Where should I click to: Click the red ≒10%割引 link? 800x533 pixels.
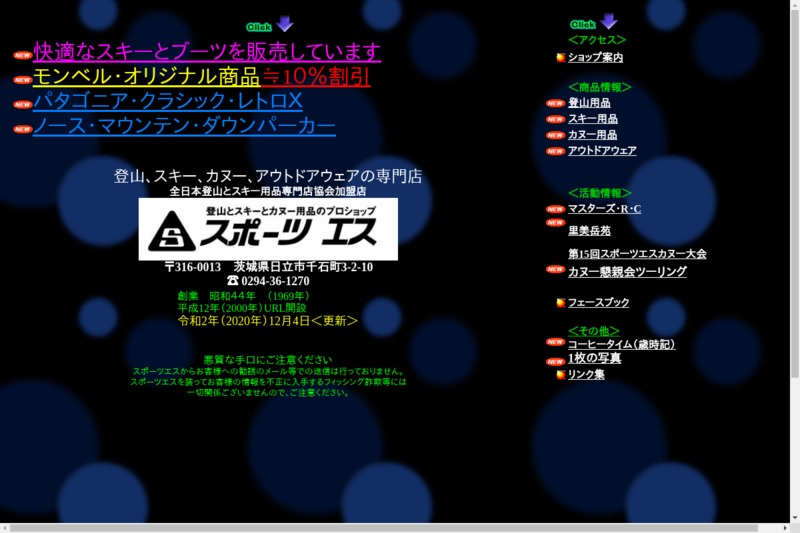(316, 77)
